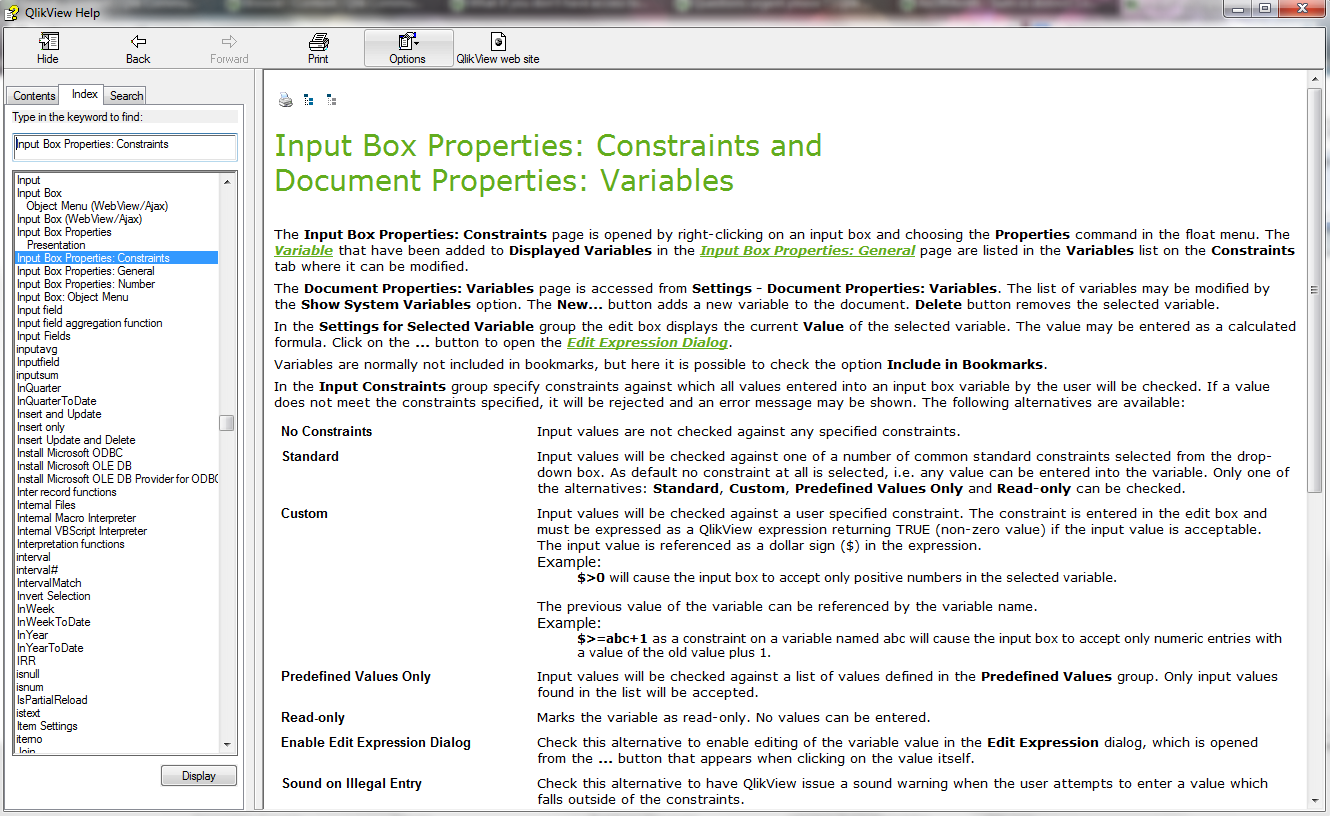Pick "InYearToDate" in the index list
Screen dimensions: 1330x816
point(50,648)
